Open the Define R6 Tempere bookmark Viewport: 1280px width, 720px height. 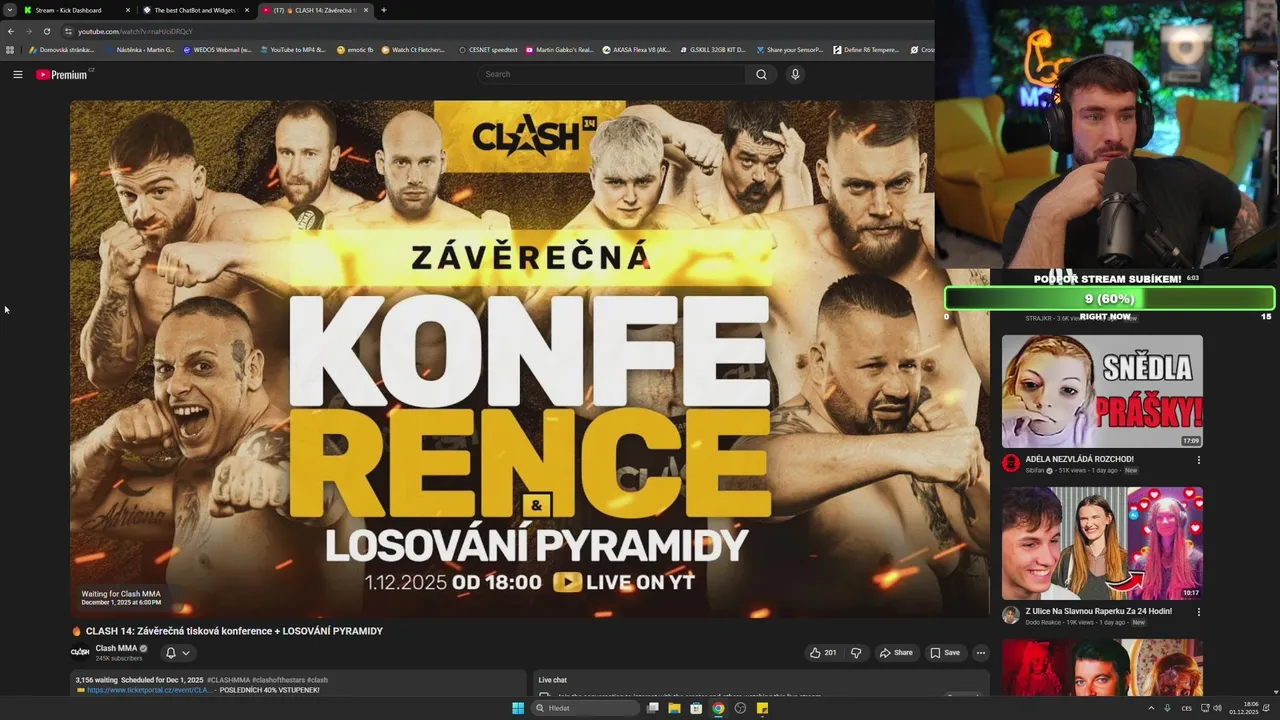pos(866,49)
